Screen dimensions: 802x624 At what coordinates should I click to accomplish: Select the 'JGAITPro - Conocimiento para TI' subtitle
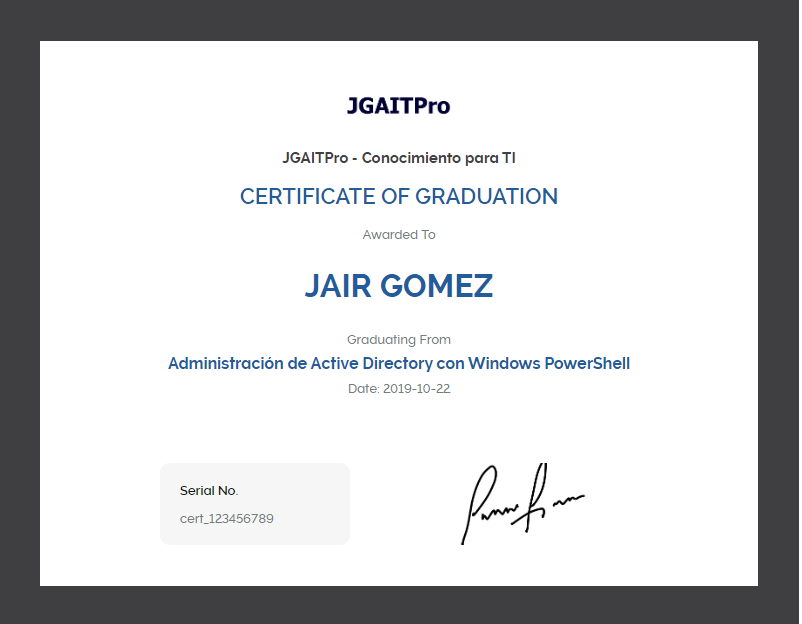[399, 158]
